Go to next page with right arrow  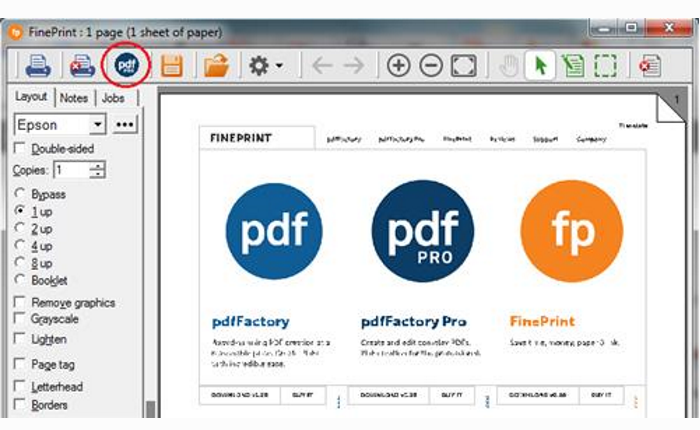point(354,66)
